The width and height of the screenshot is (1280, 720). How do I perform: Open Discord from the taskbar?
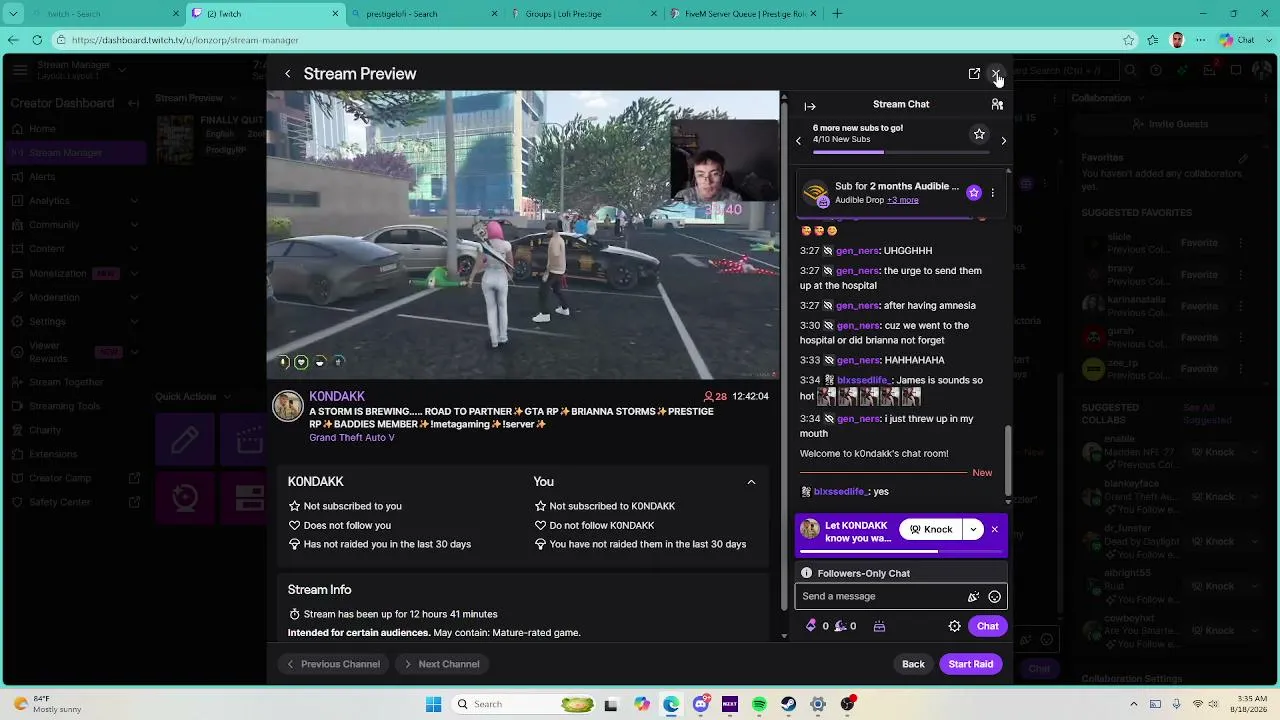(x=701, y=704)
